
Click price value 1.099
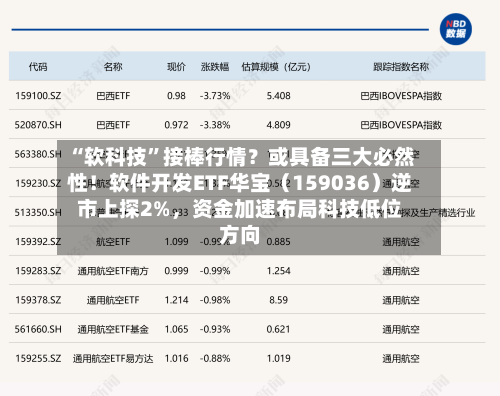176,242
